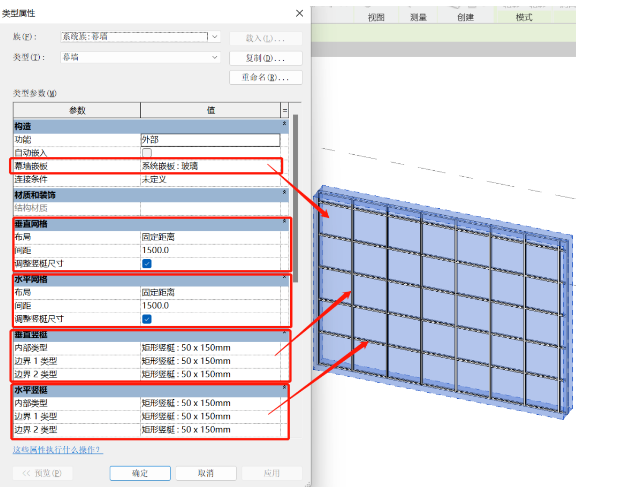Screen dimensions: 624x490
Task: Click the 测量 ribbon panel label
Action: coord(418,17)
